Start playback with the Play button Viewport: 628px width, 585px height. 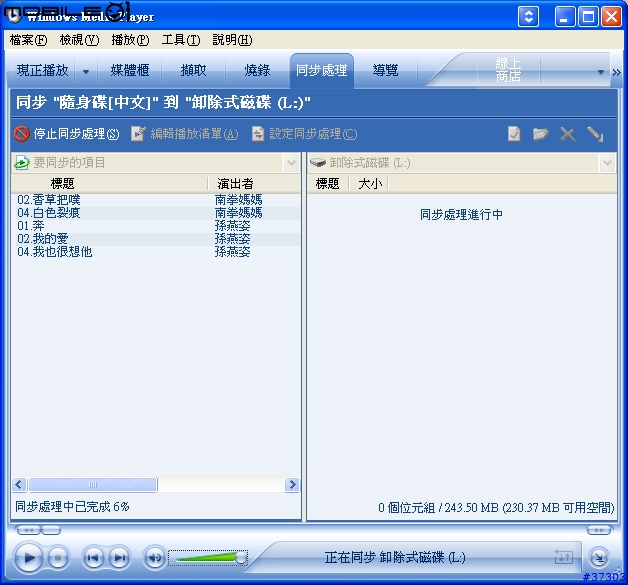pyautogui.click(x=28, y=557)
